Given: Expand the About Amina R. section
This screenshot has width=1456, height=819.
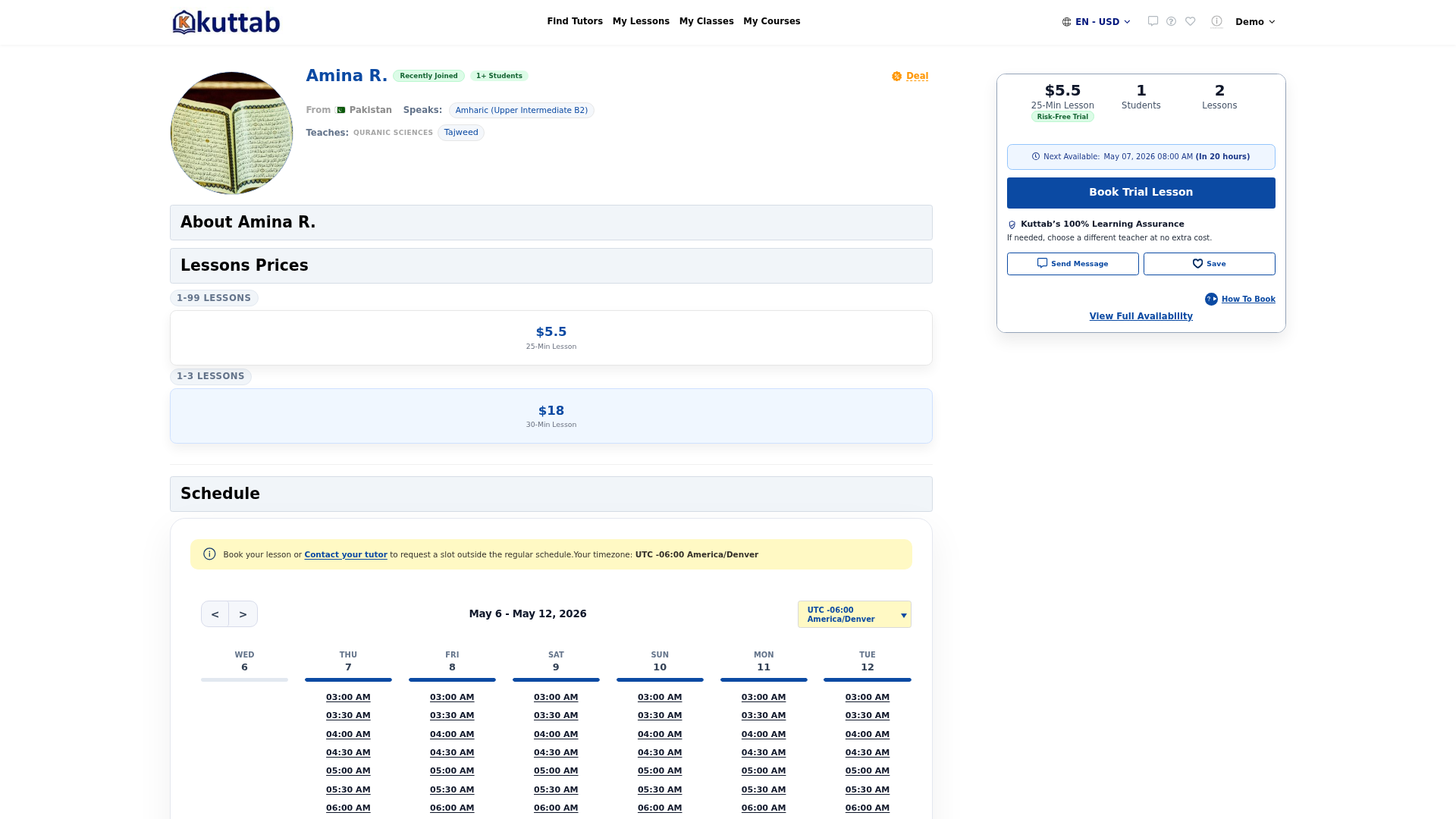Looking at the screenshot, I should (x=551, y=223).
